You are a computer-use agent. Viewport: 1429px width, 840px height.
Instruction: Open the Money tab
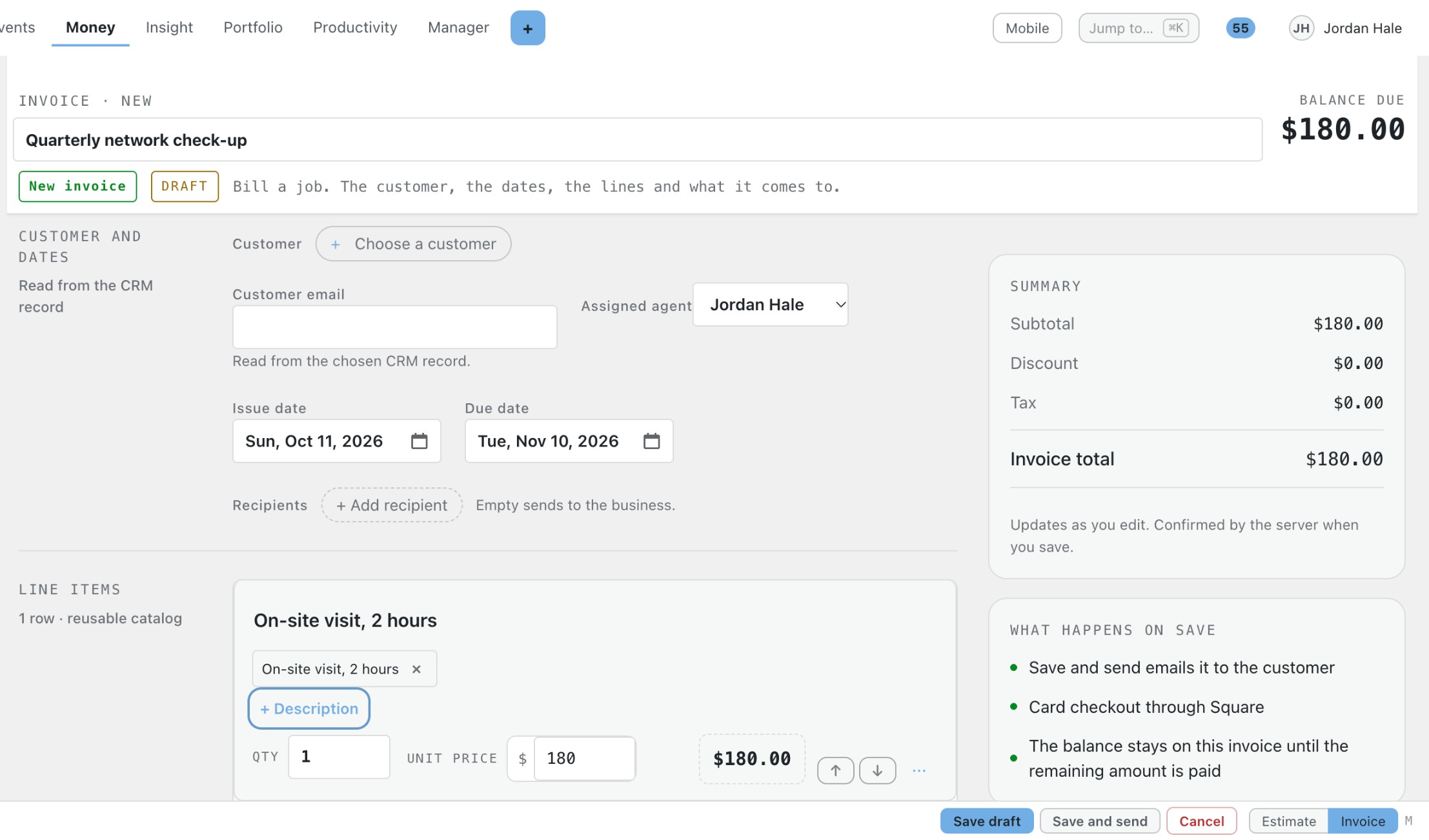90,28
